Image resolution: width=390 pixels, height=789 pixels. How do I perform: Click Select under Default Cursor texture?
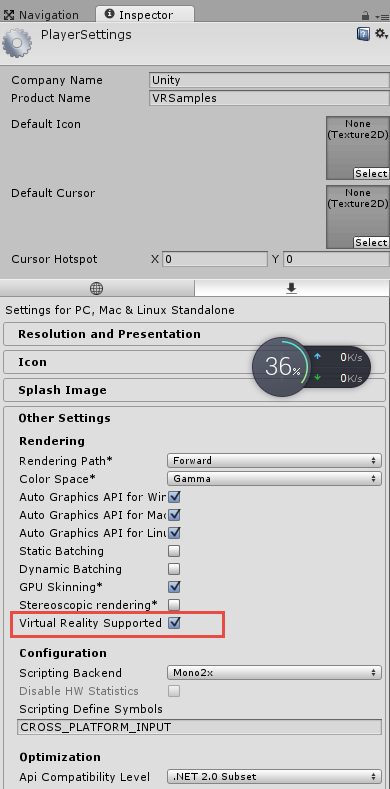[371, 243]
